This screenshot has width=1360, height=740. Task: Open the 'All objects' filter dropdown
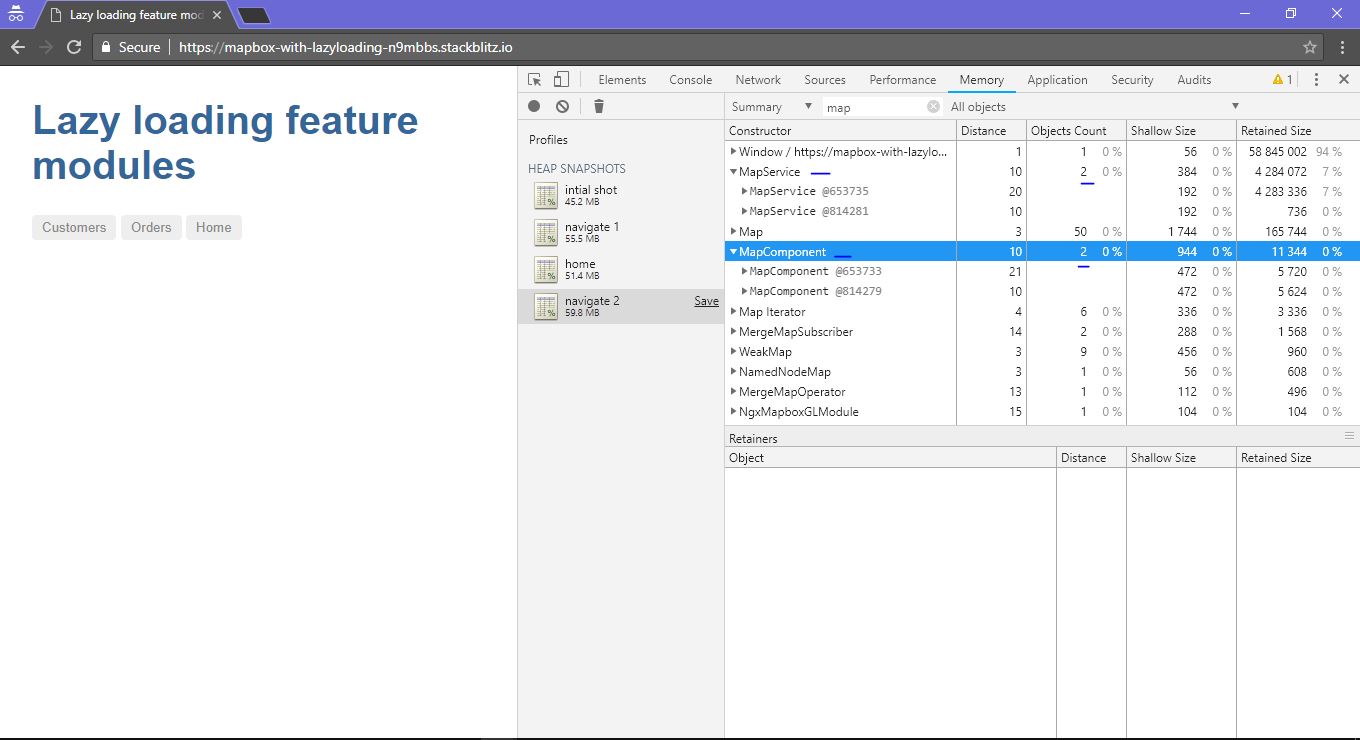point(1094,107)
